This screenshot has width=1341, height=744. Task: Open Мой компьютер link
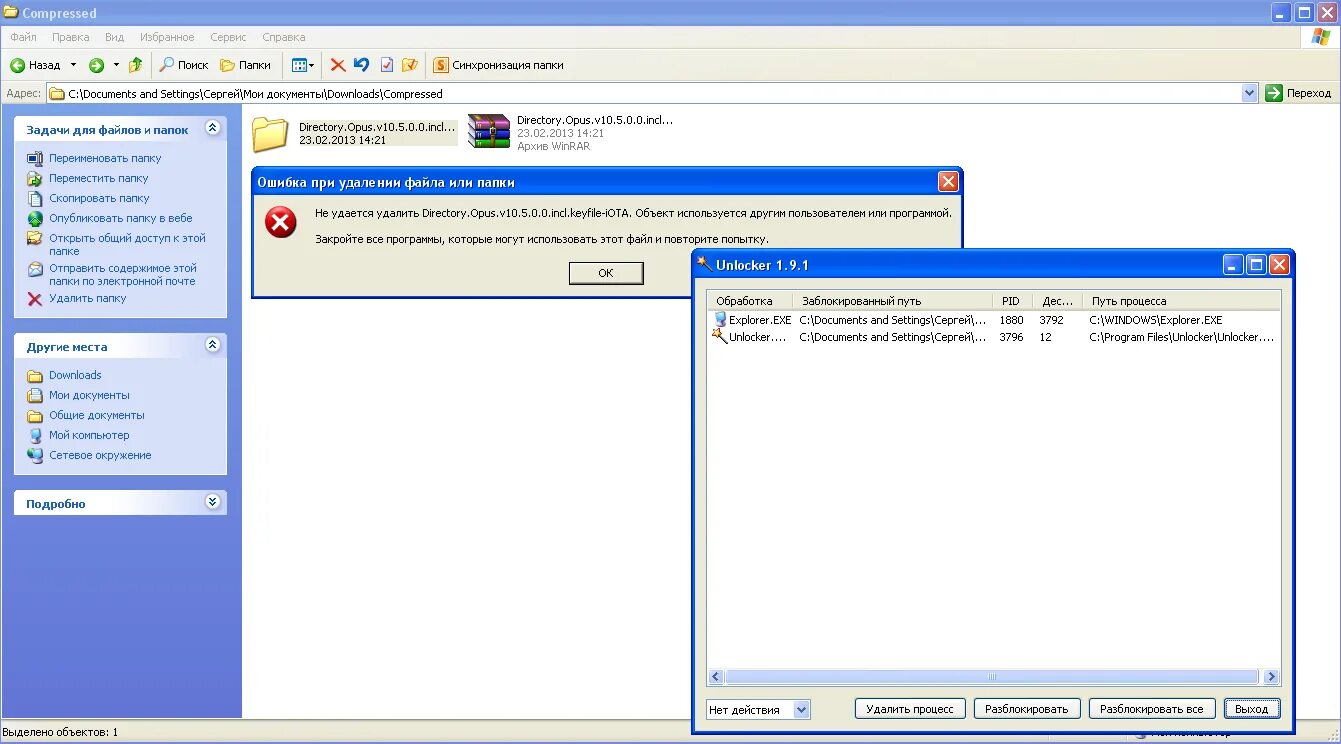[89, 435]
